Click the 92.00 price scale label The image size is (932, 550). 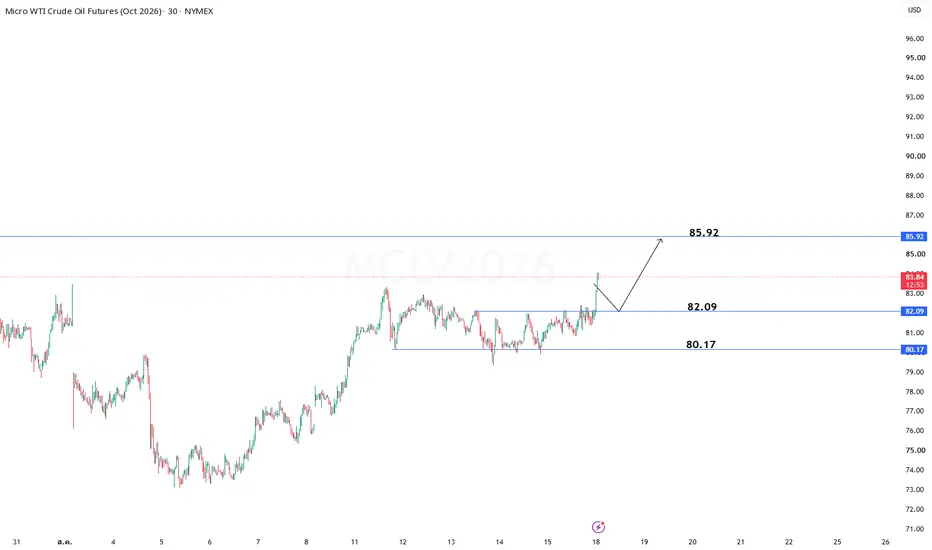tap(915, 117)
